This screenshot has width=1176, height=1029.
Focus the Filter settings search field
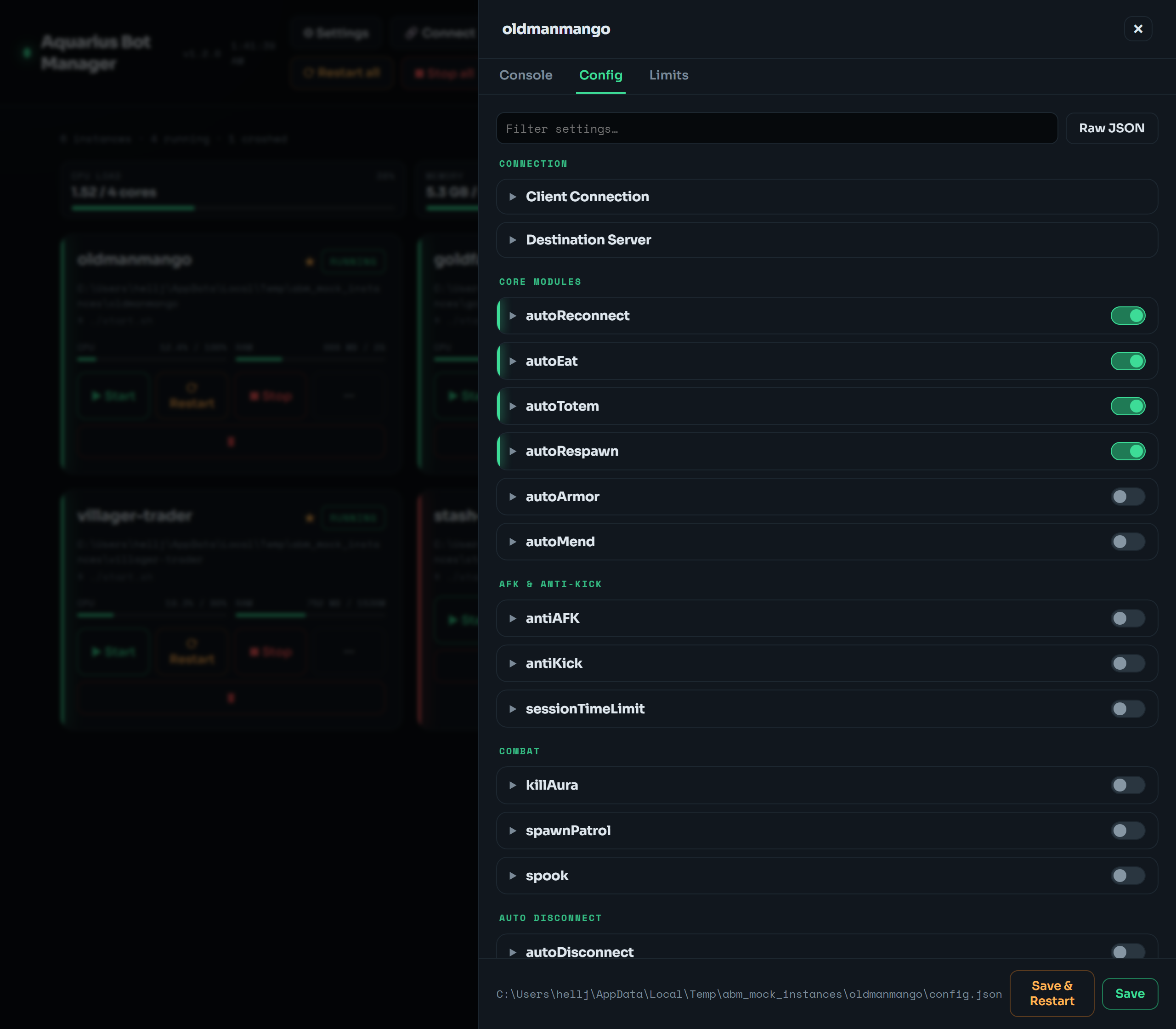tap(776, 129)
